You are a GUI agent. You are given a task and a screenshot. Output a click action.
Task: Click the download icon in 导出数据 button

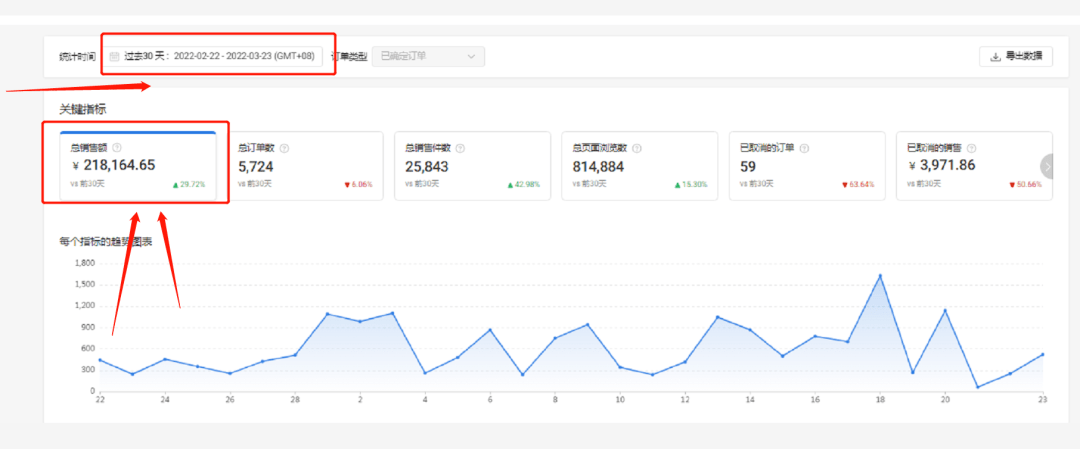coord(995,56)
